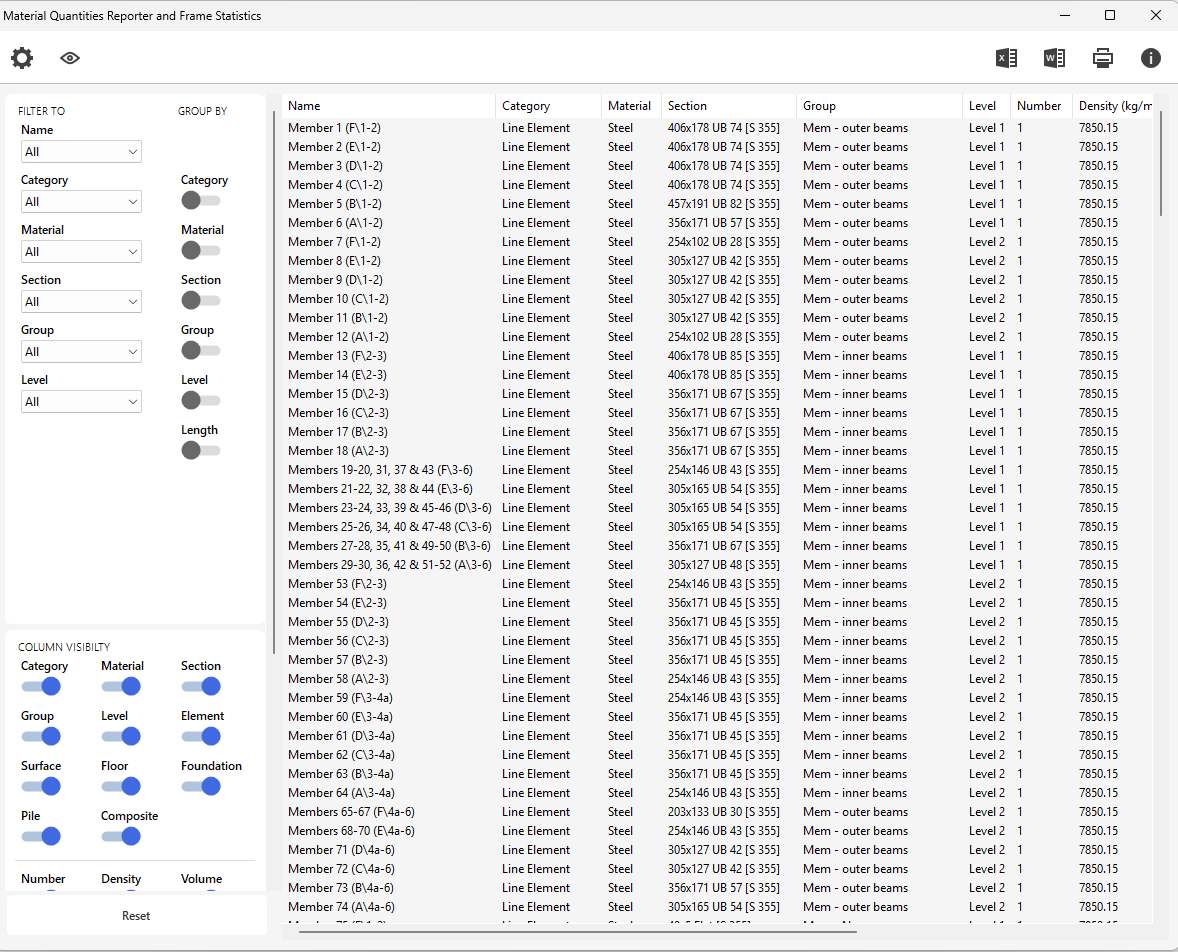Select row Member 53 (F\2-3)
Viewport: 1178px width, 952px height.
pos(717,584)
